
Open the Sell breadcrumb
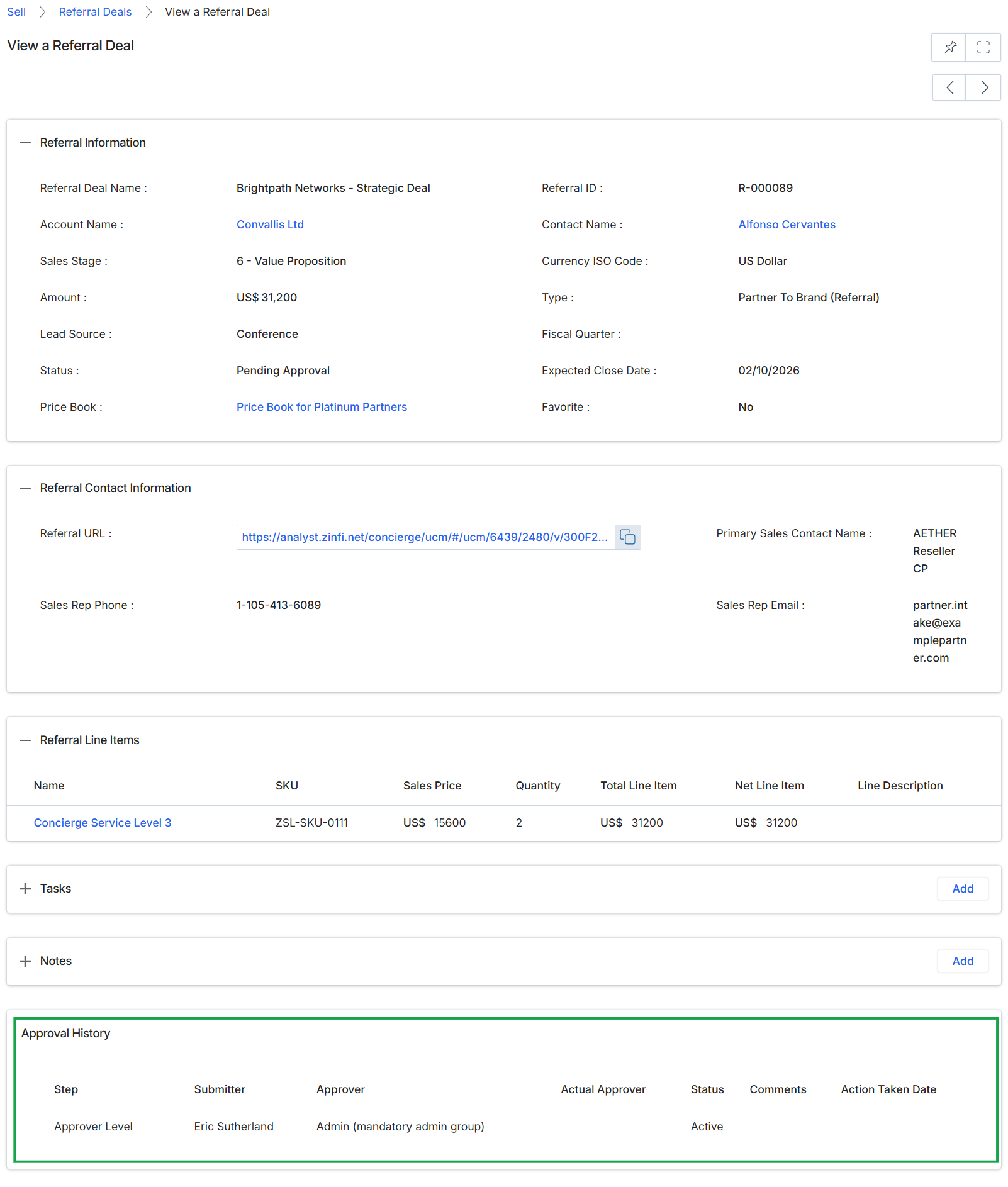coord(16,12)
